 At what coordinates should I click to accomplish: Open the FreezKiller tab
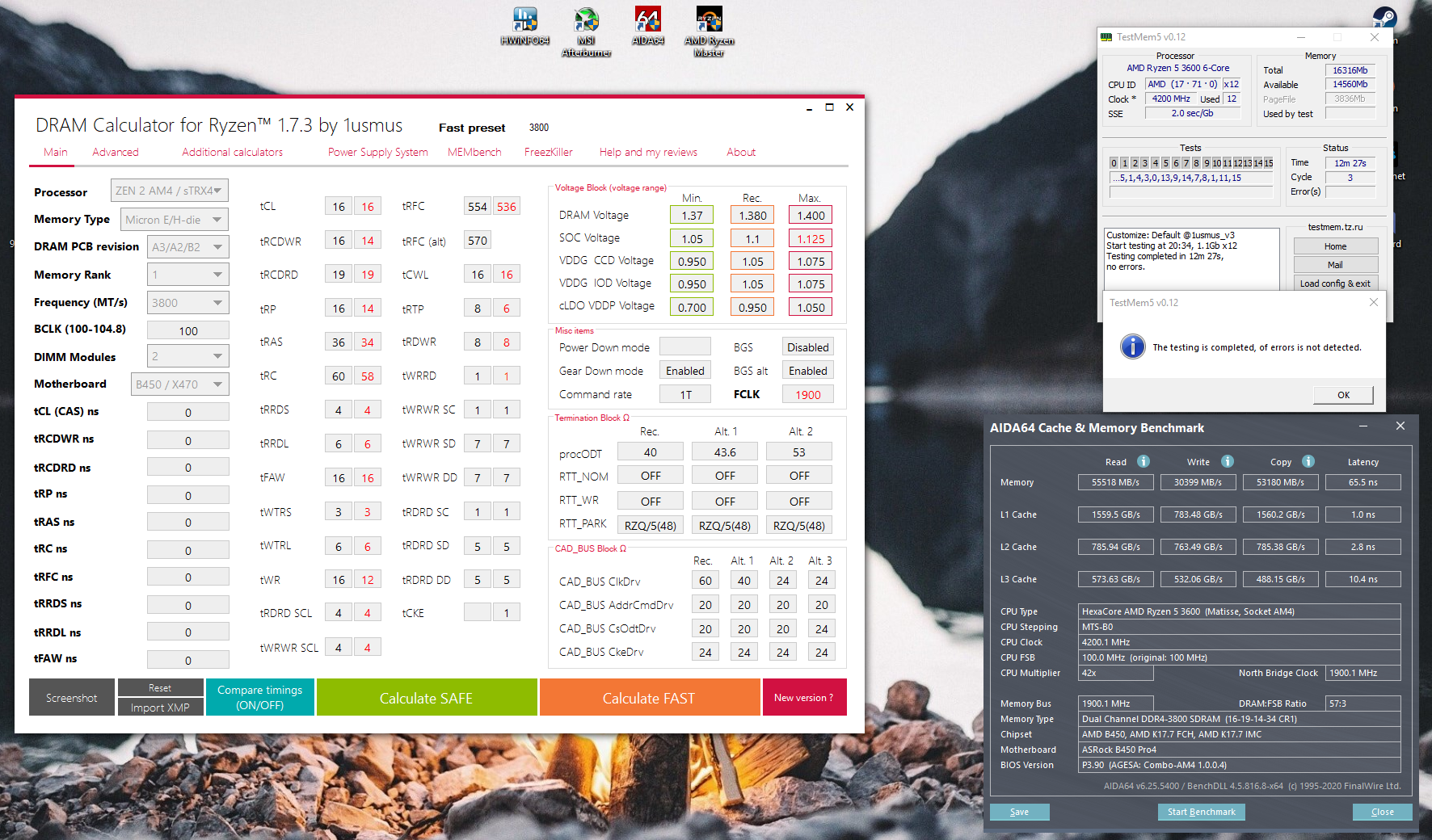549,152
